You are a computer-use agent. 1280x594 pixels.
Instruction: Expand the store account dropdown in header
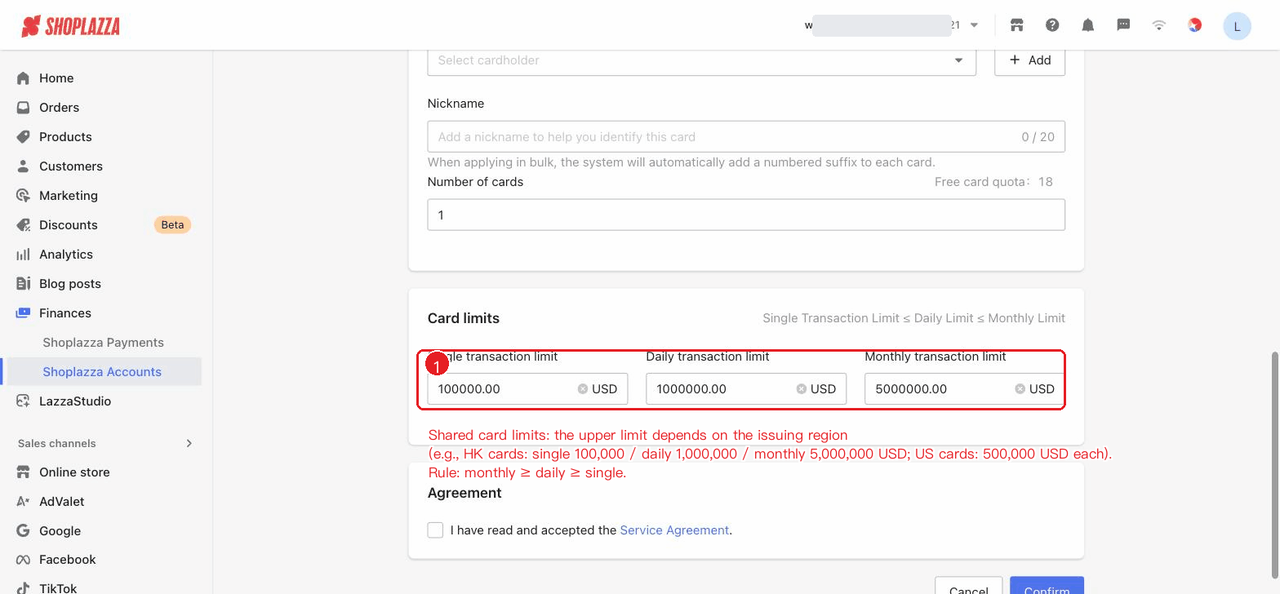[x=975, y=25]
